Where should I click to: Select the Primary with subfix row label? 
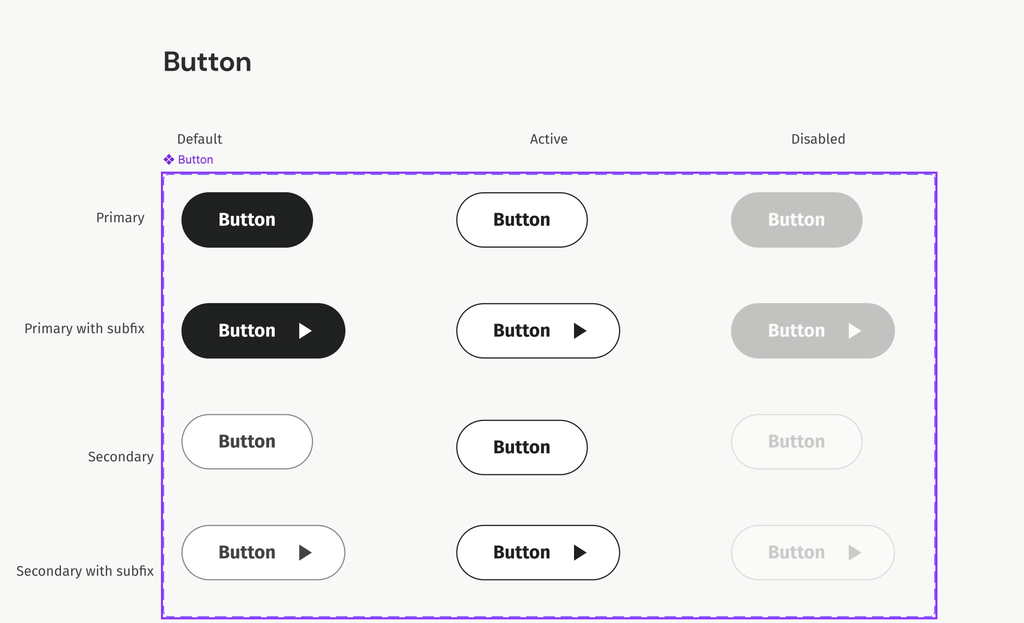pos(84,328)
